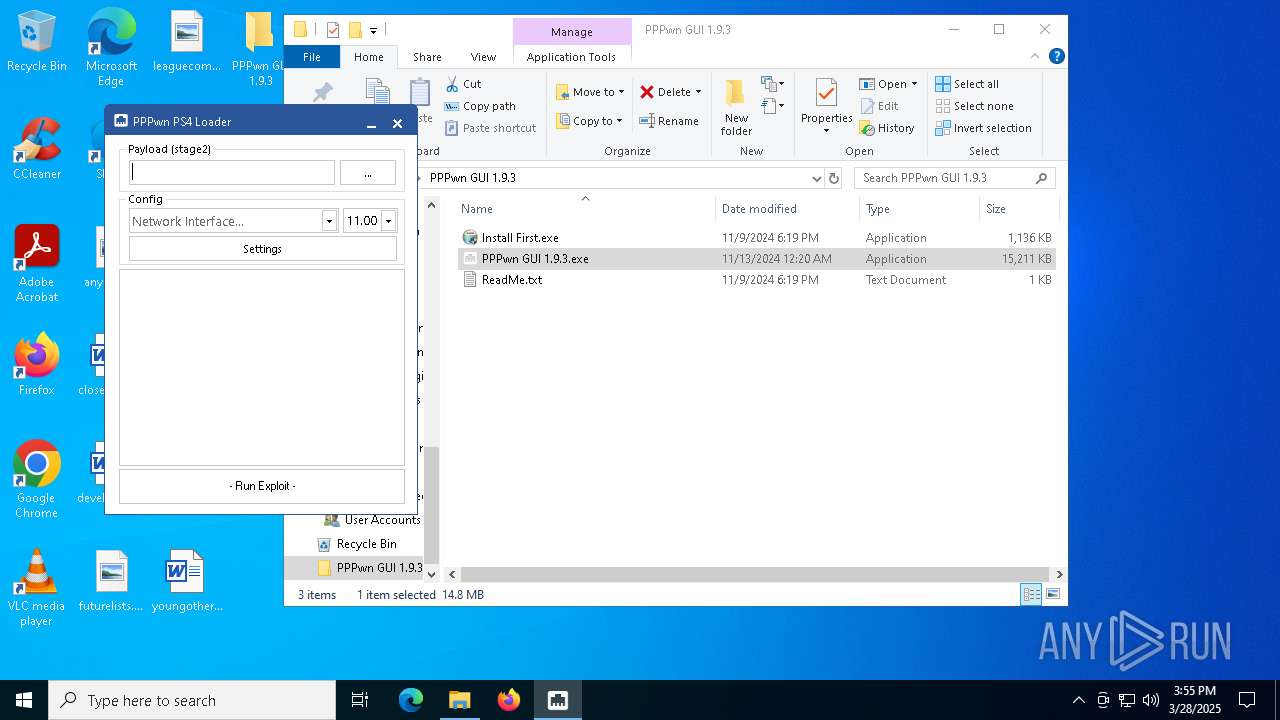Screen dimensions: 1280x720
Task: Open Microsoft Edge desktop icon
Action: (111, 48)
